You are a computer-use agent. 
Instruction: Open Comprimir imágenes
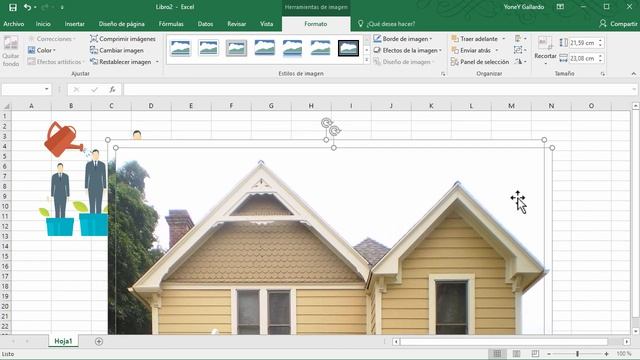123,39
